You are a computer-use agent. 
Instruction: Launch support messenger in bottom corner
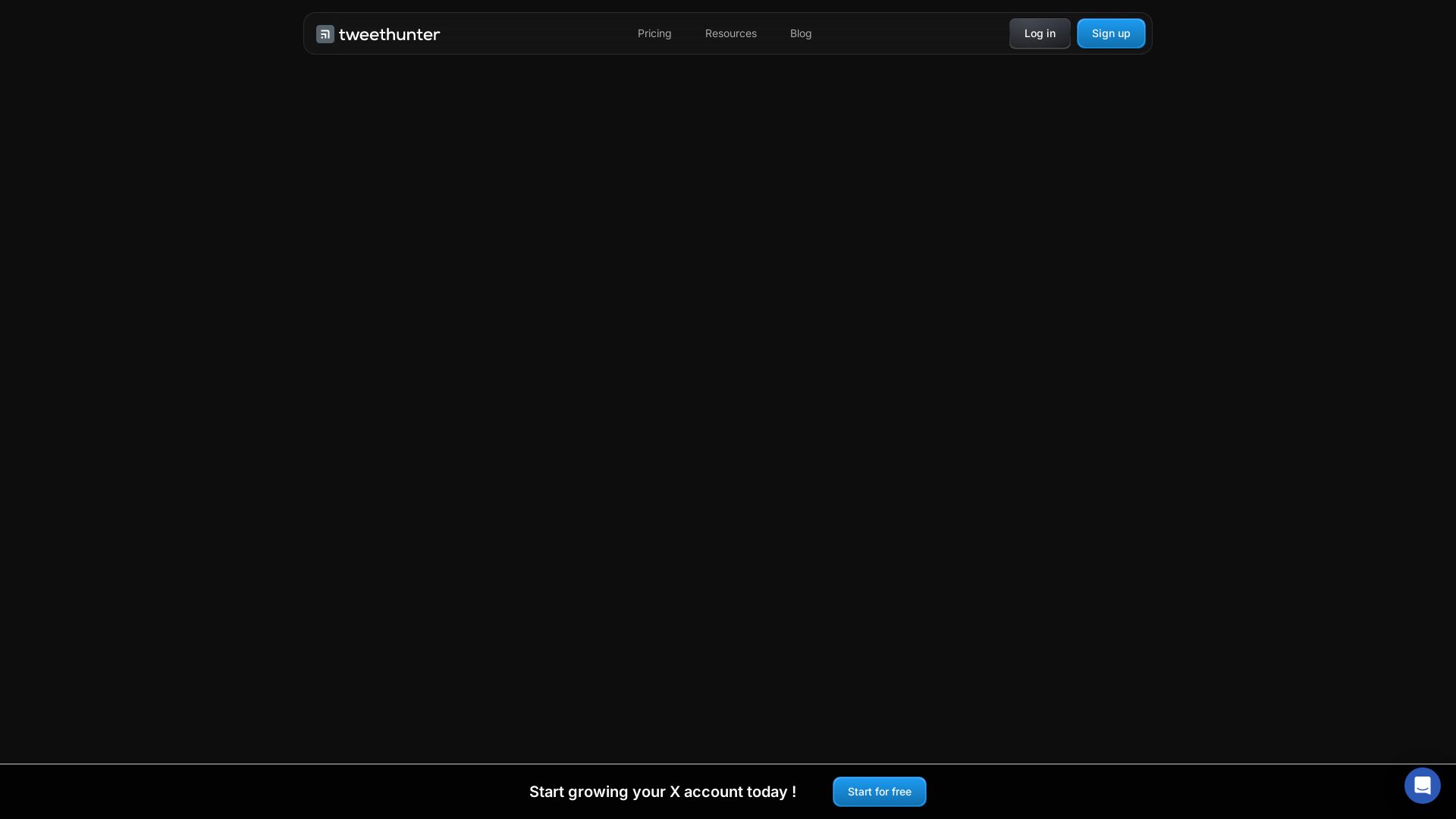point(1422,786)
